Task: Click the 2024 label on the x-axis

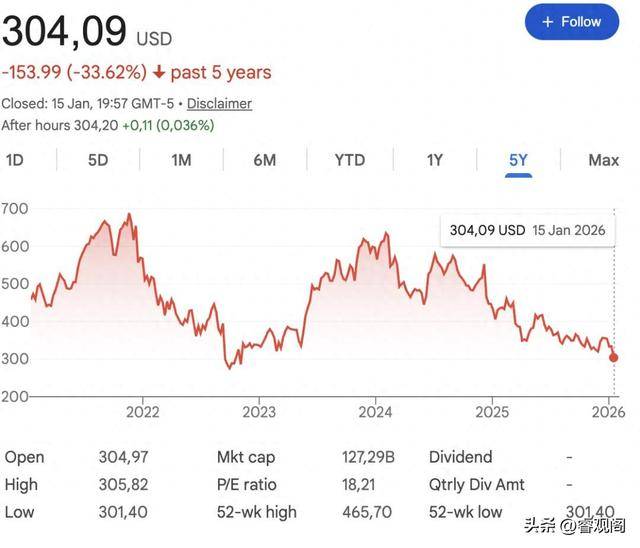Action: click(x=375, y=411)
